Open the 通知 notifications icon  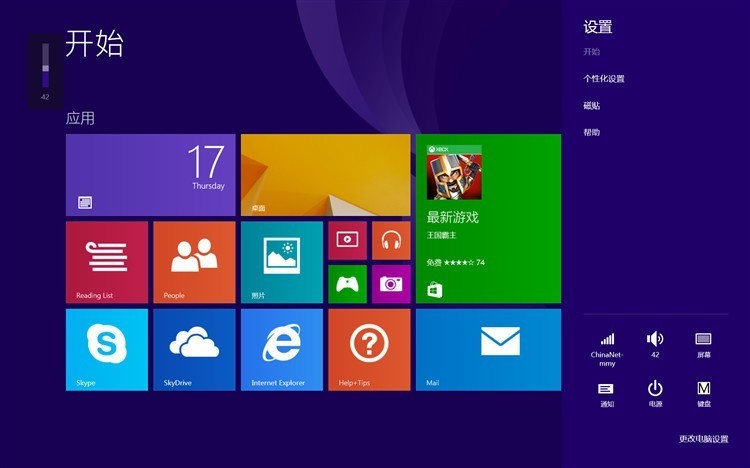click(607, 395)
